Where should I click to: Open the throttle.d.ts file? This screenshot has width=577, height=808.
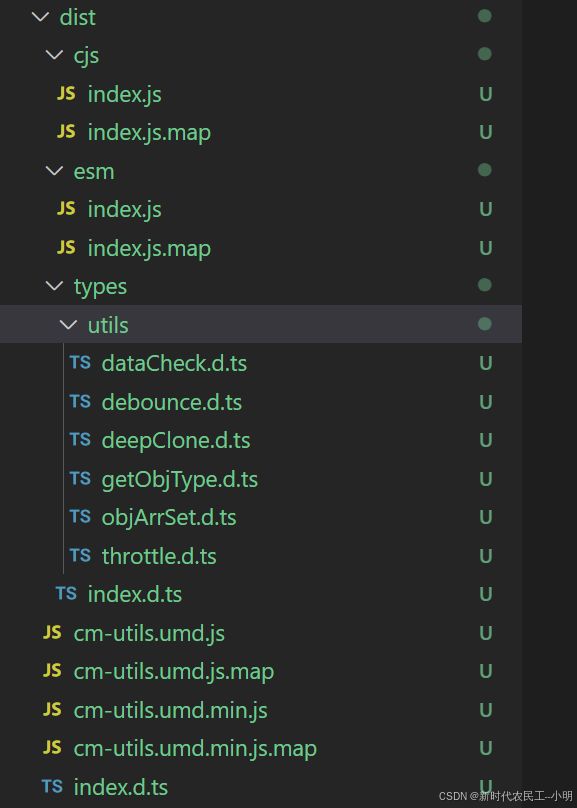pos(159,557)
